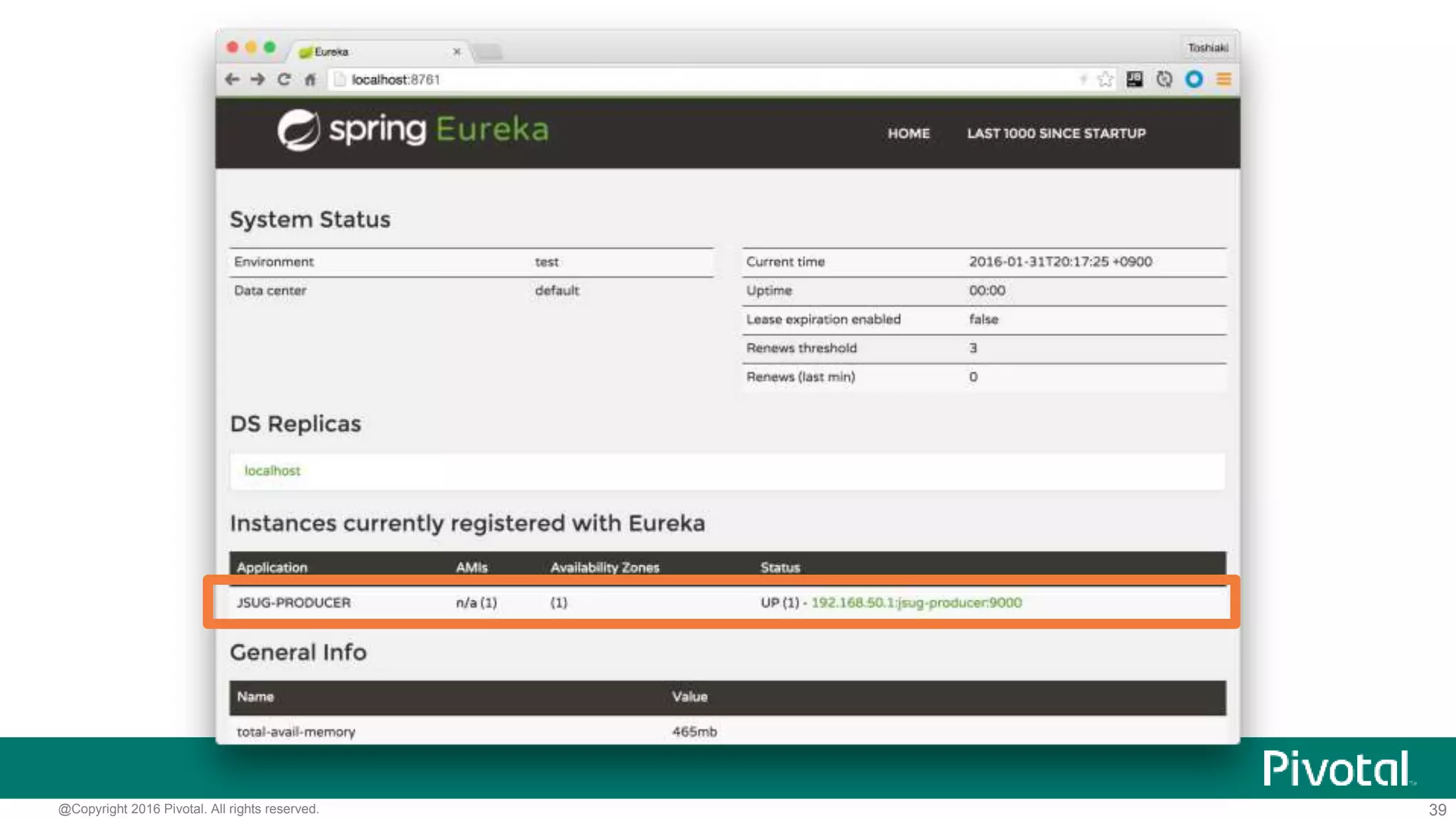This screenshot has height=819, width=1456.
Task: Click the Spring Eureka logo
Action: point(413,130)
